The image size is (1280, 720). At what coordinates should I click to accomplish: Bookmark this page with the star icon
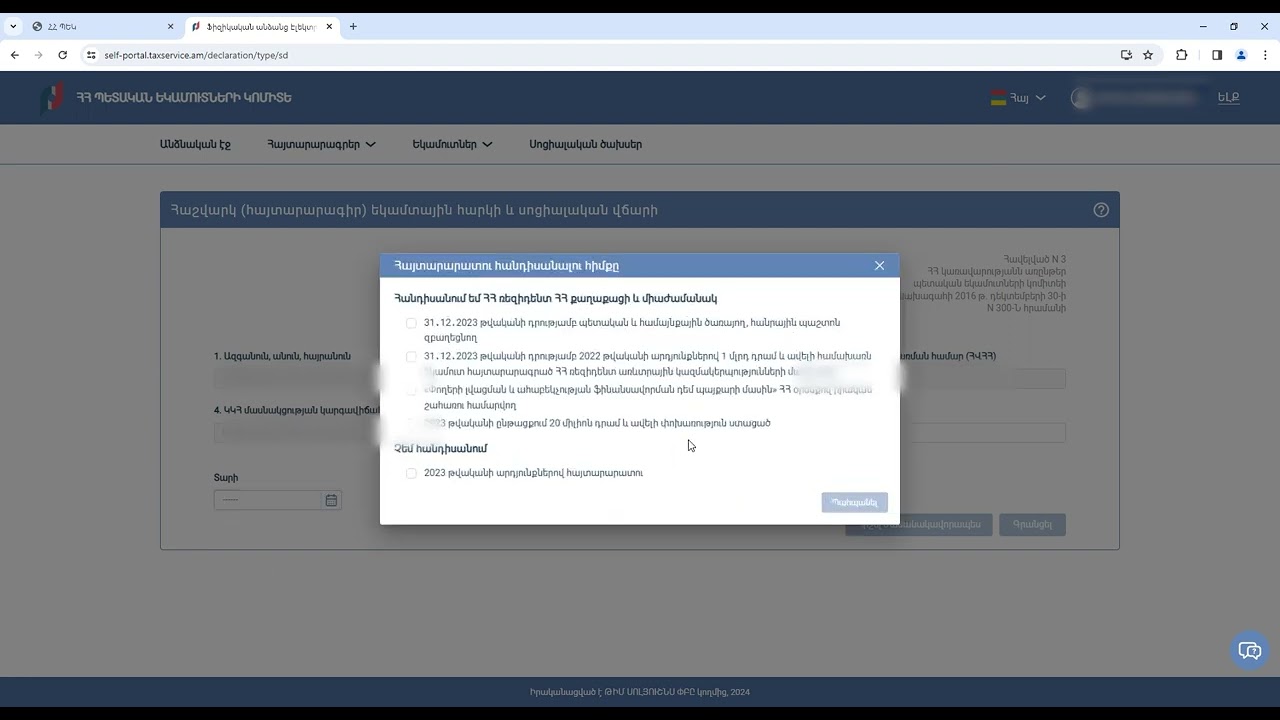pos(1148,55)
